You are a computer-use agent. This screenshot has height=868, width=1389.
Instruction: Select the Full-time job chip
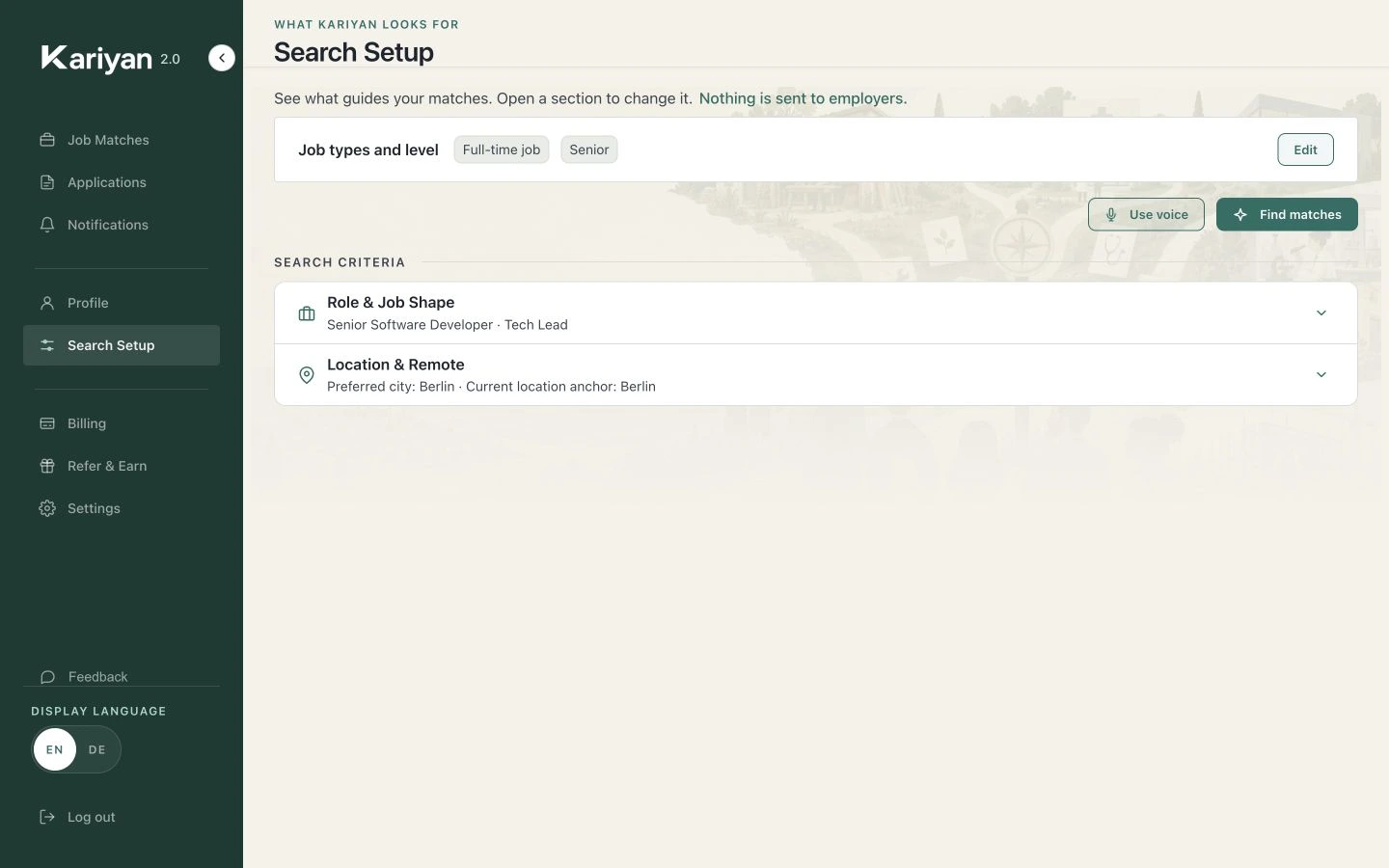[502, 149]
